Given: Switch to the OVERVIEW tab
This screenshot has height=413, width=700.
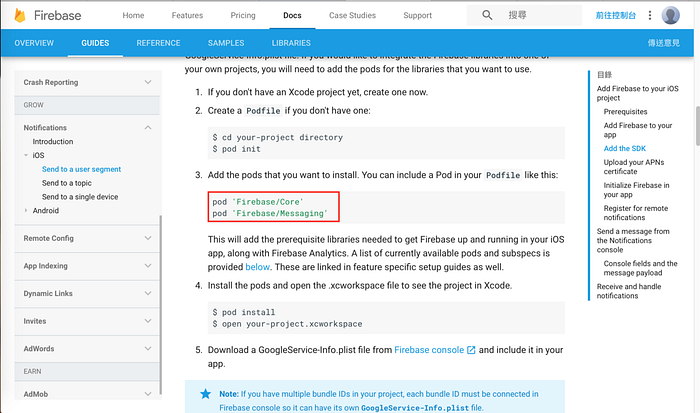Looking at the screenshot, I should coord(34,43).
